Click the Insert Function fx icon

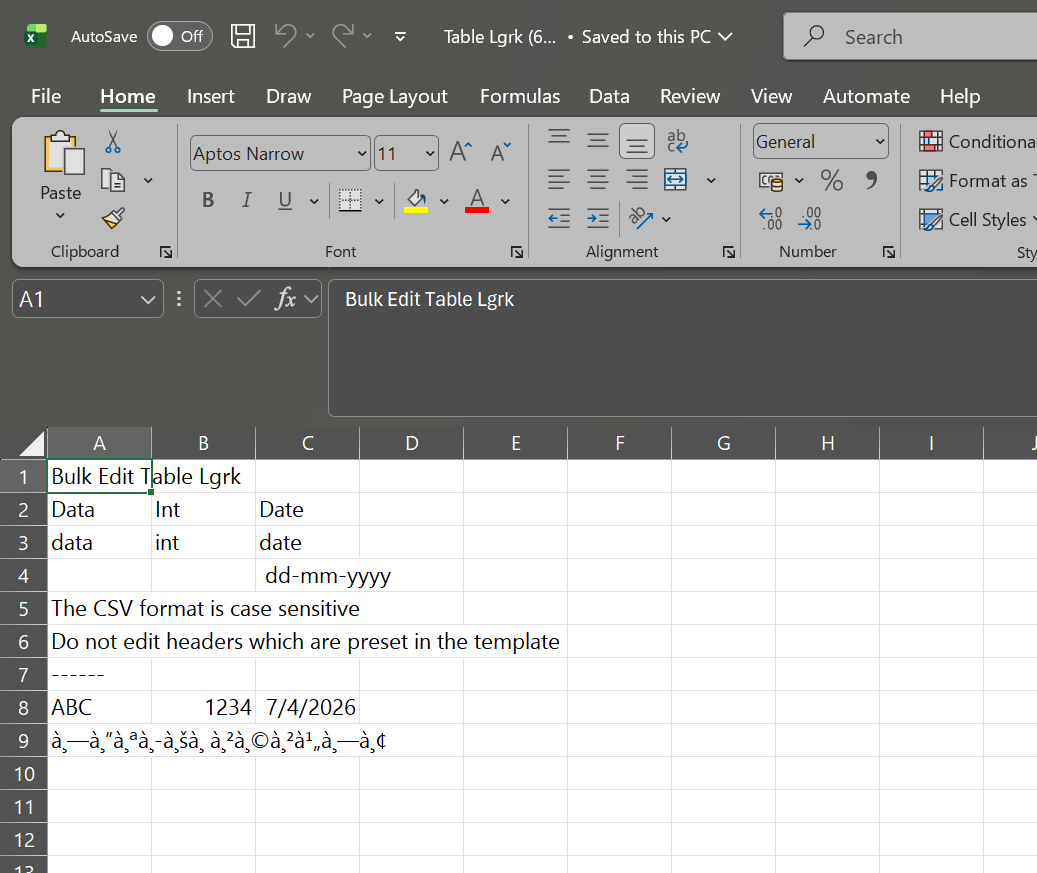(x=286, y=298)
